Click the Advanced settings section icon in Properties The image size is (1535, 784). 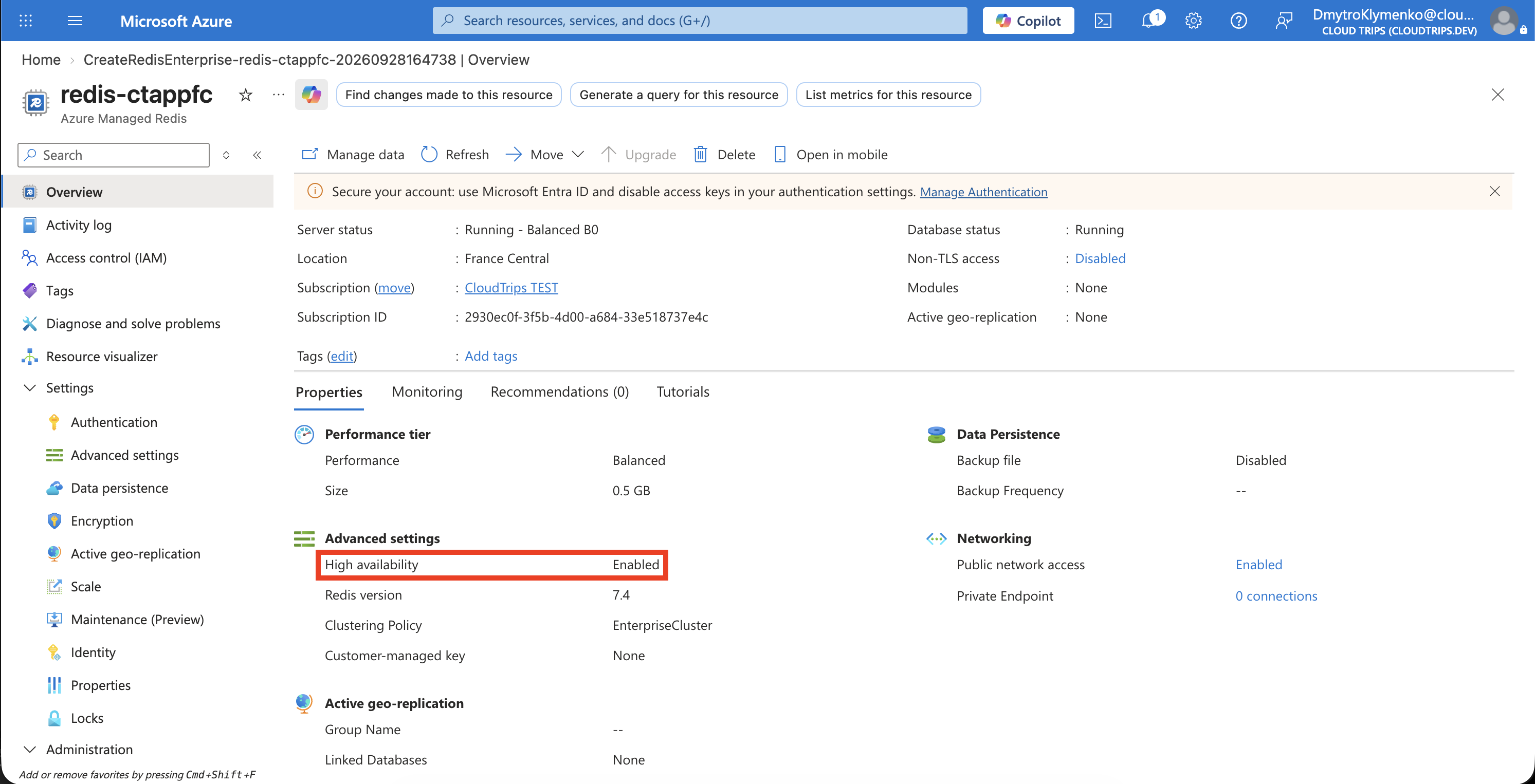[x=304, y=538]
